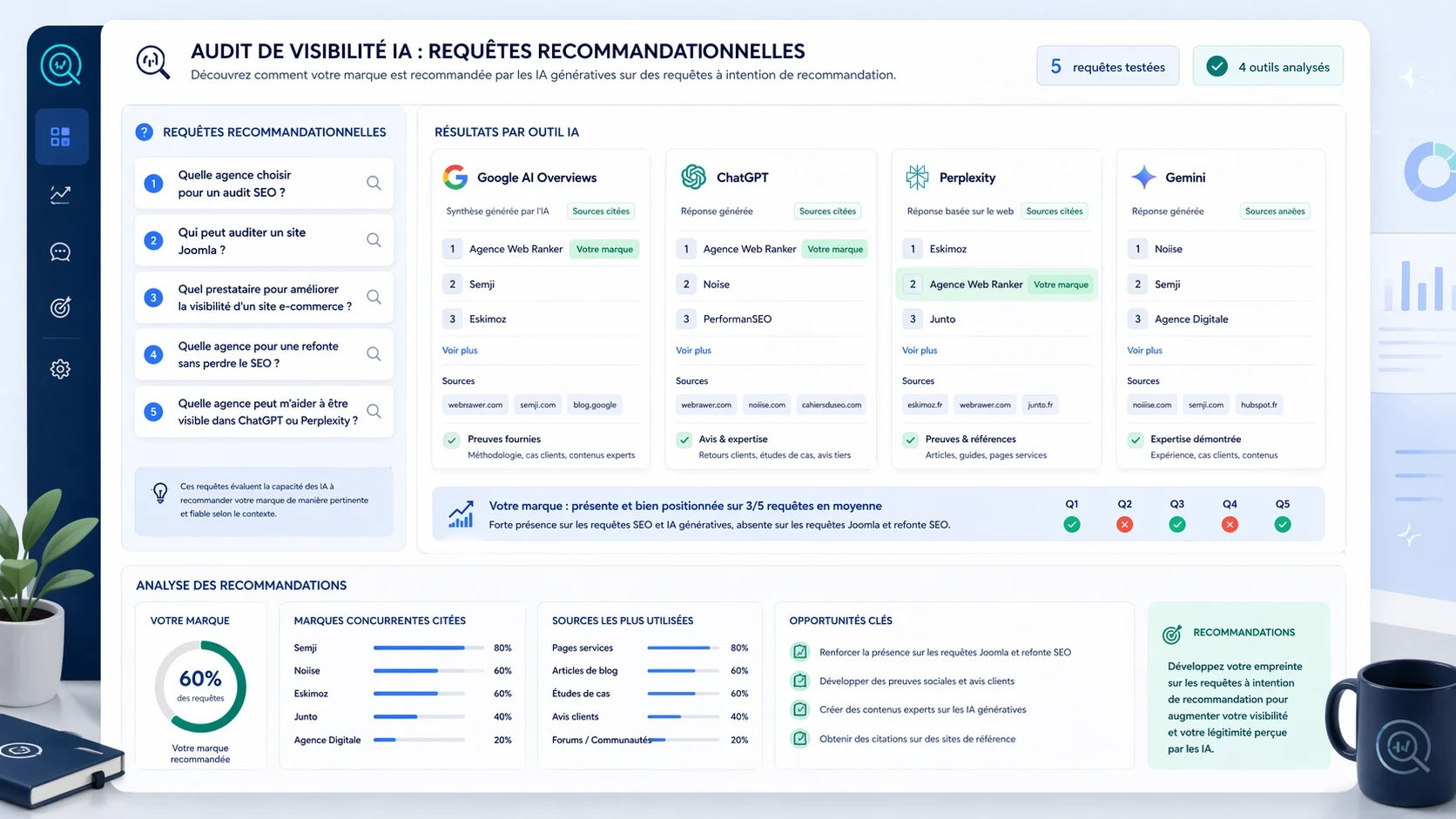Select the analytics line-chart icon in the sidebar

(x=60, y=194)
